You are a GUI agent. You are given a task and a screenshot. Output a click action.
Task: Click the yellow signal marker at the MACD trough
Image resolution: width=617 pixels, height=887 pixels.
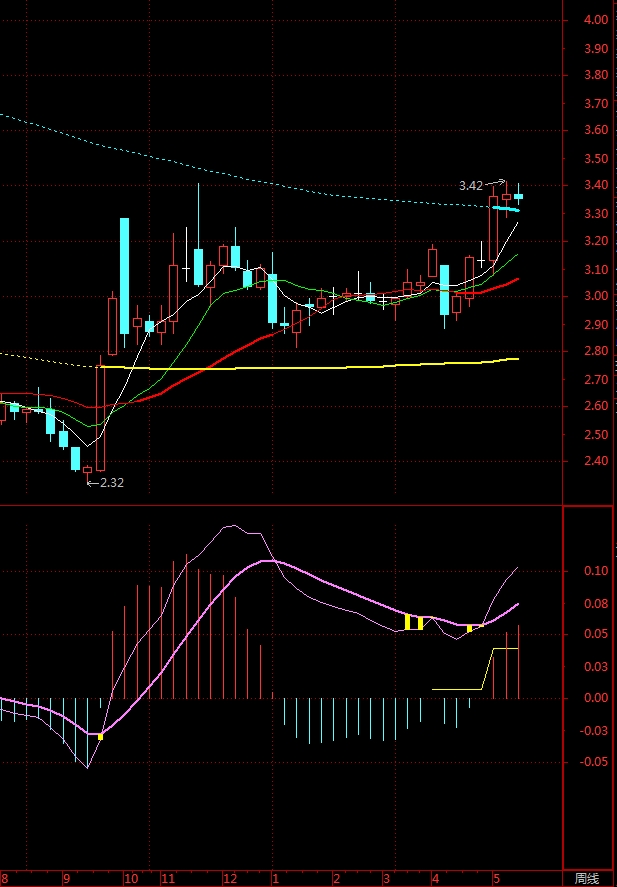pyautogui.click(x=101, y=737)
